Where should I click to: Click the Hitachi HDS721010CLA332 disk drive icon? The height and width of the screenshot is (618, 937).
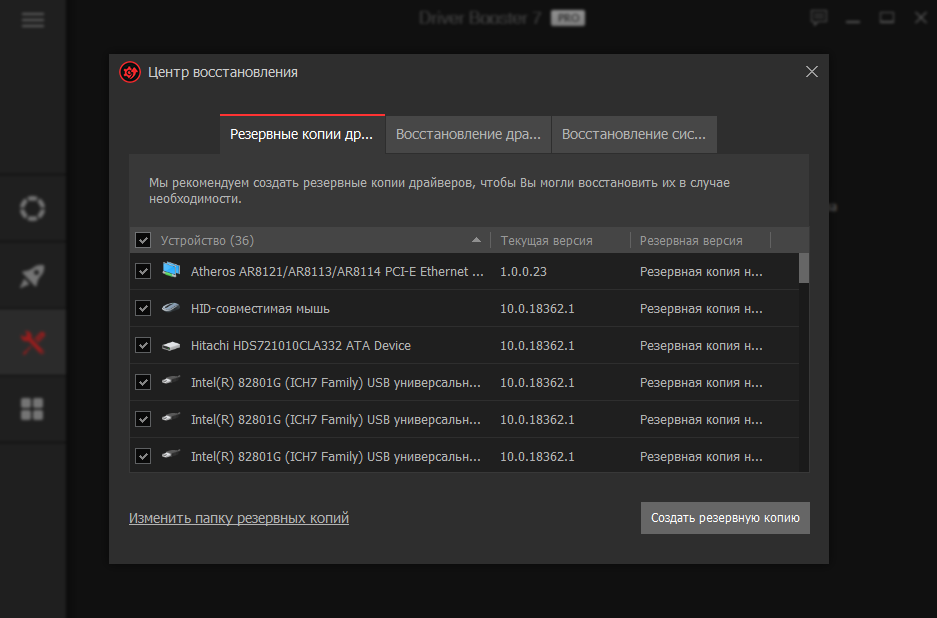[171, 346]
